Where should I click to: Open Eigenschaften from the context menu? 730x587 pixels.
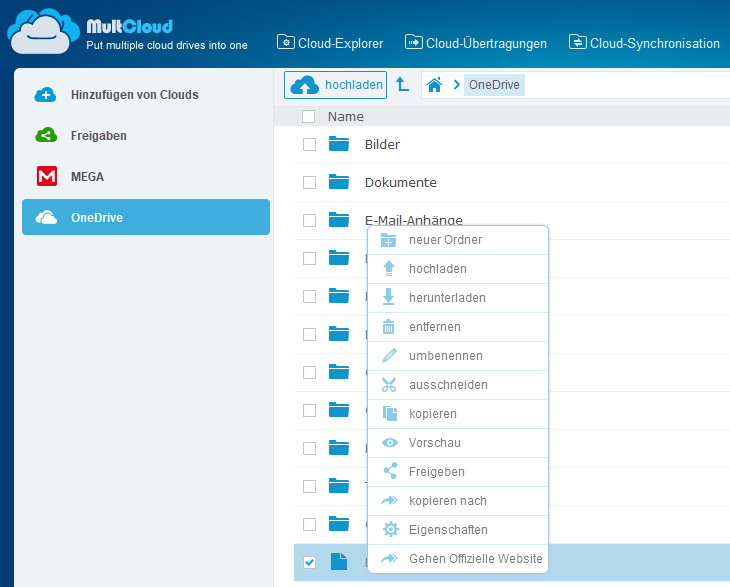point(458,530)
